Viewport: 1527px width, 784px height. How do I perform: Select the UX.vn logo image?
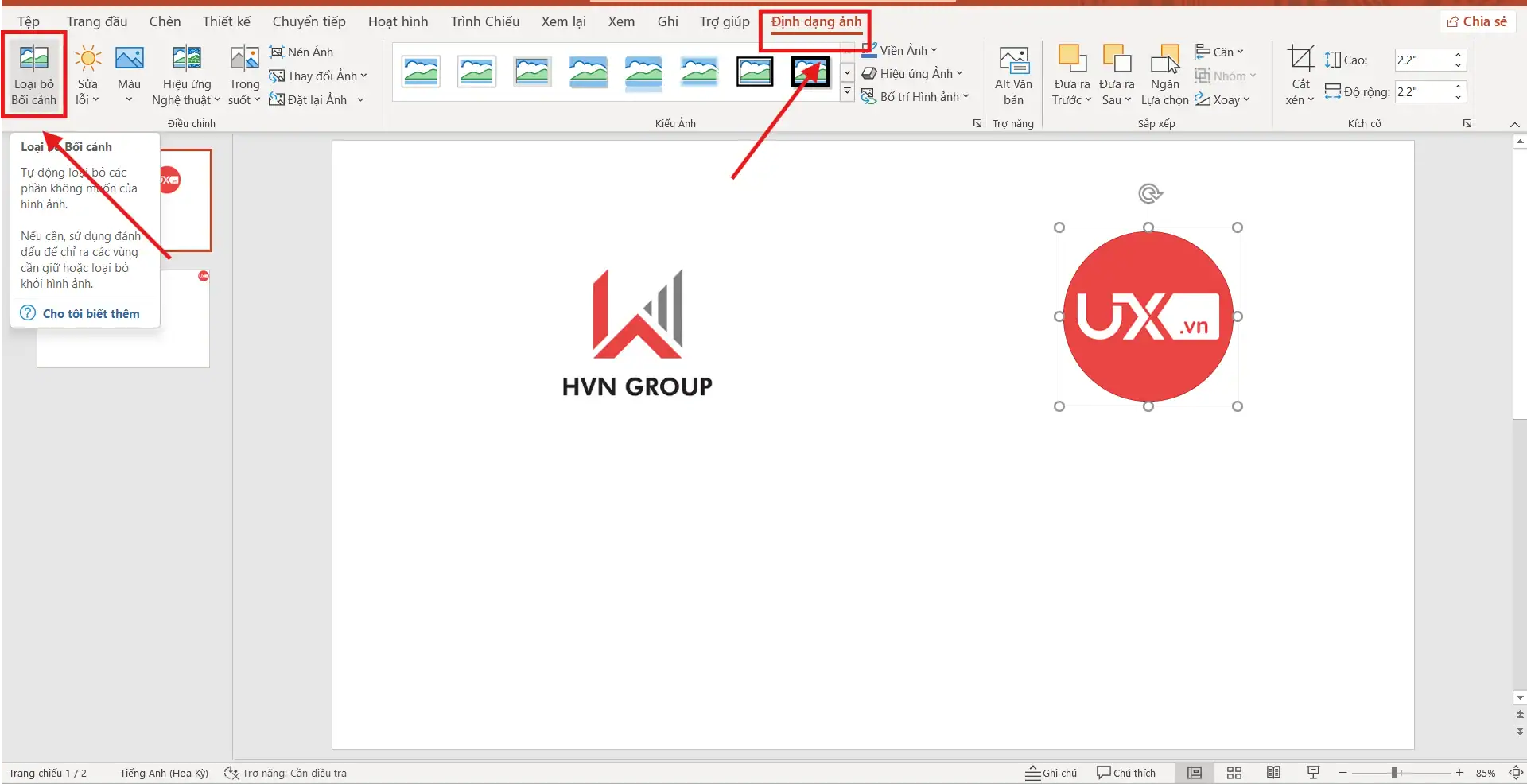[x=1148, y=316]
